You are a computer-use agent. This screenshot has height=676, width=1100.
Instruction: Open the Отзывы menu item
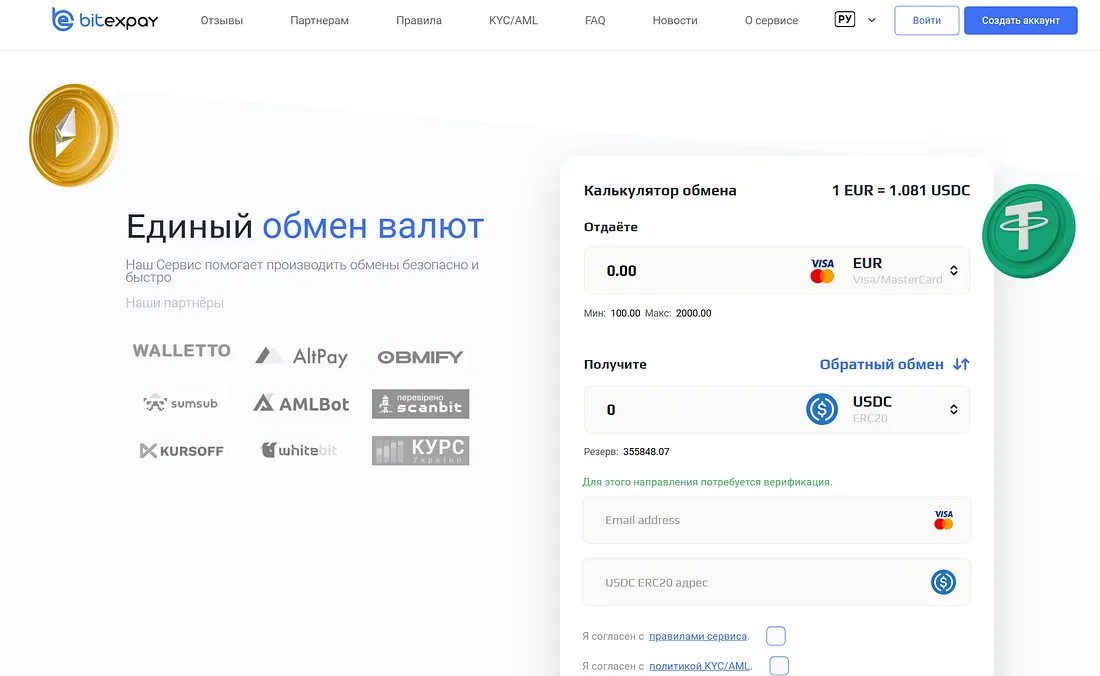(x=222, y=20)
